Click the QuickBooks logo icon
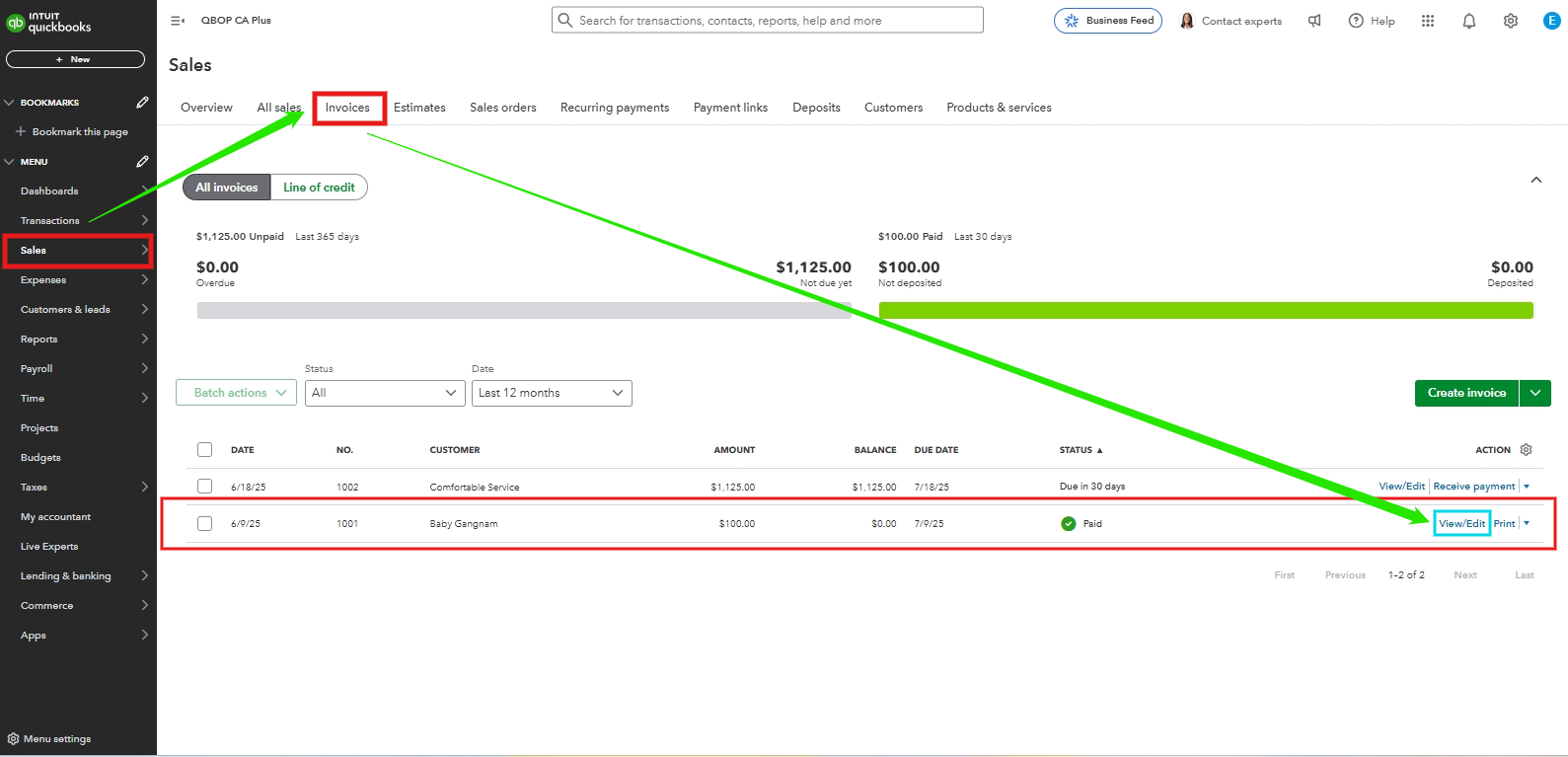Screen dimensions: 1568x757 pyautogui.click(x=16, y=24)
